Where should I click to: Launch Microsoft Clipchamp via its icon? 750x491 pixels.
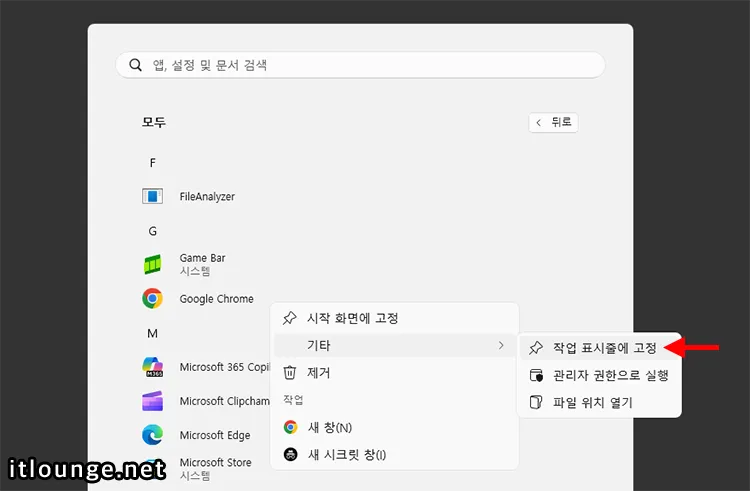click(153, 401)
